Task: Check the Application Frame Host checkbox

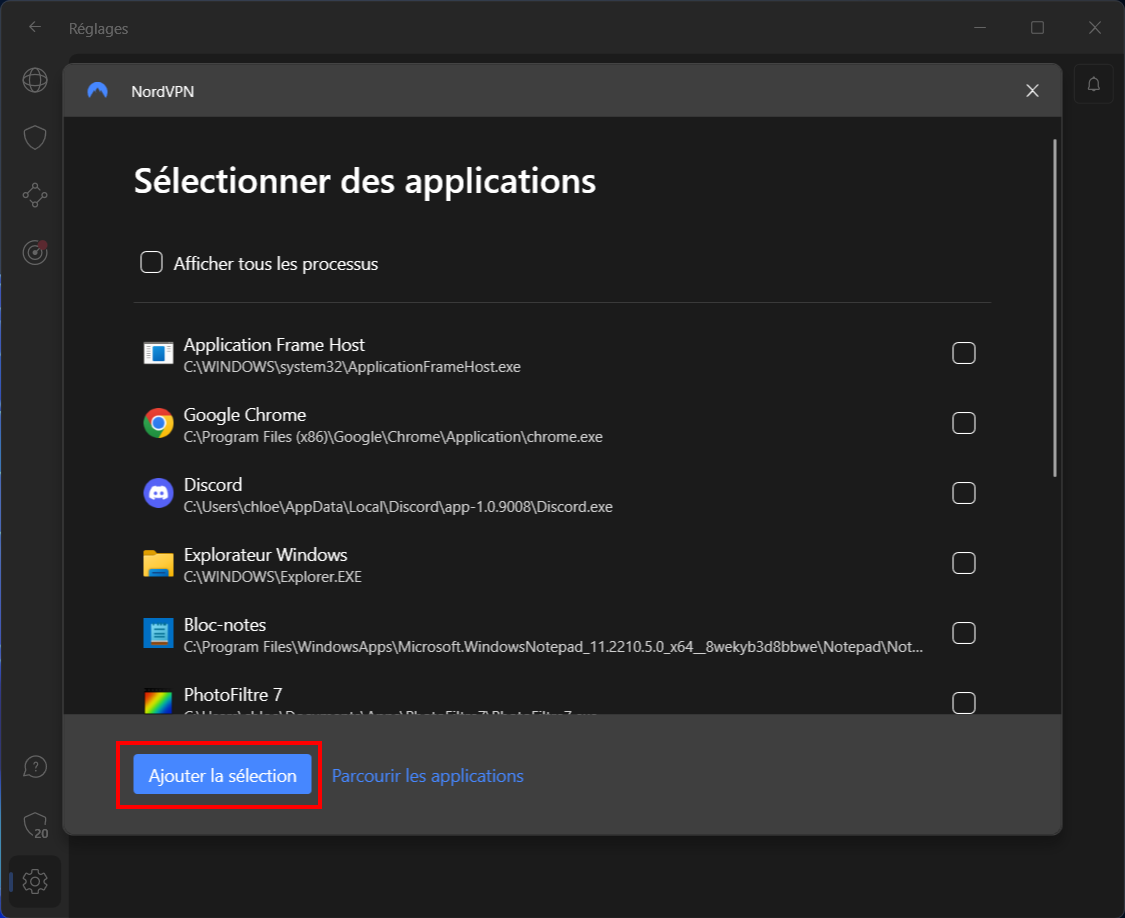Action: point(964,353)
